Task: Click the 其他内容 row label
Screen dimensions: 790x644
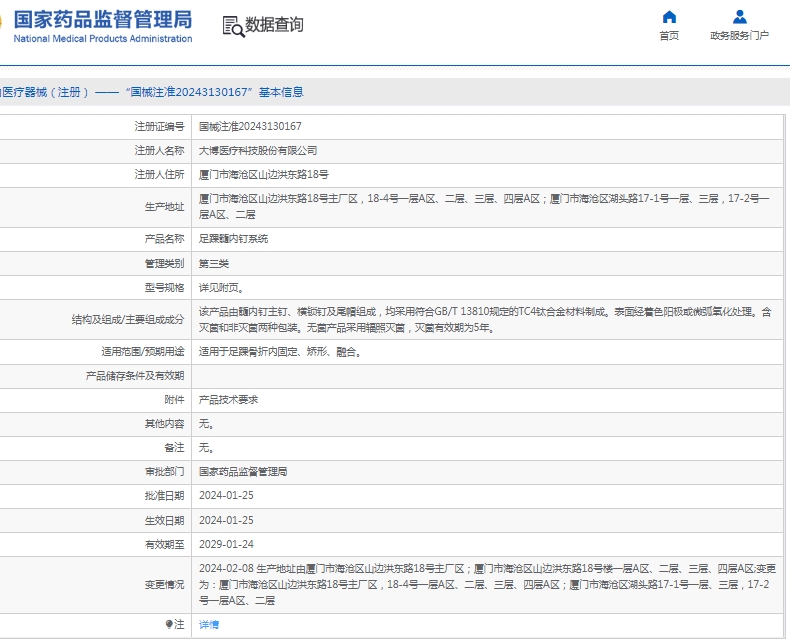Action: click(164, 424)
